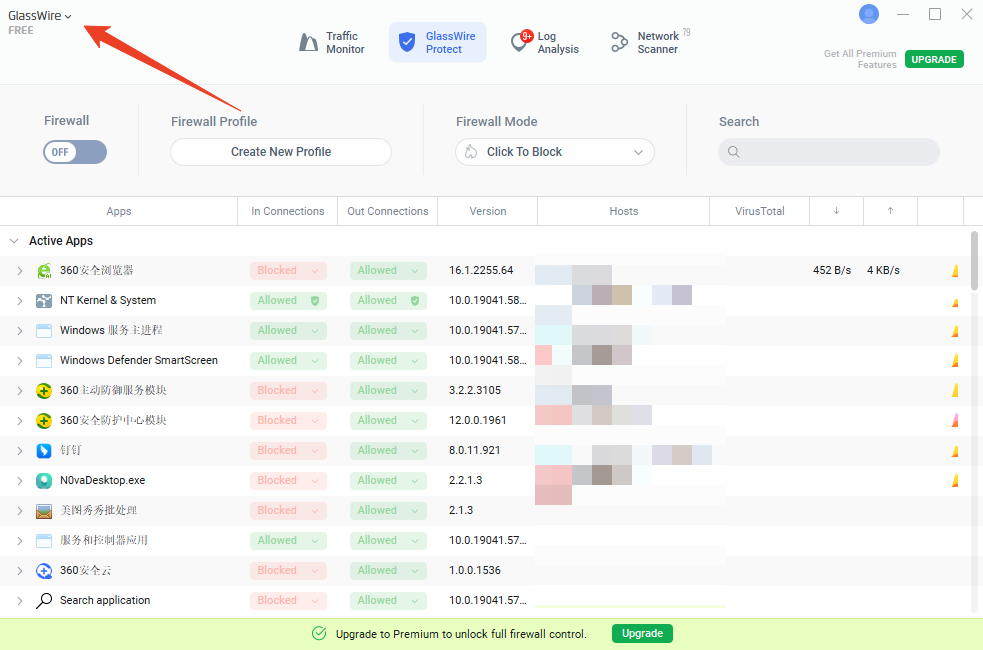The image size is (983, 650).
Task: Open the Click To Block mode dropdown
Action: pos(555,152)
